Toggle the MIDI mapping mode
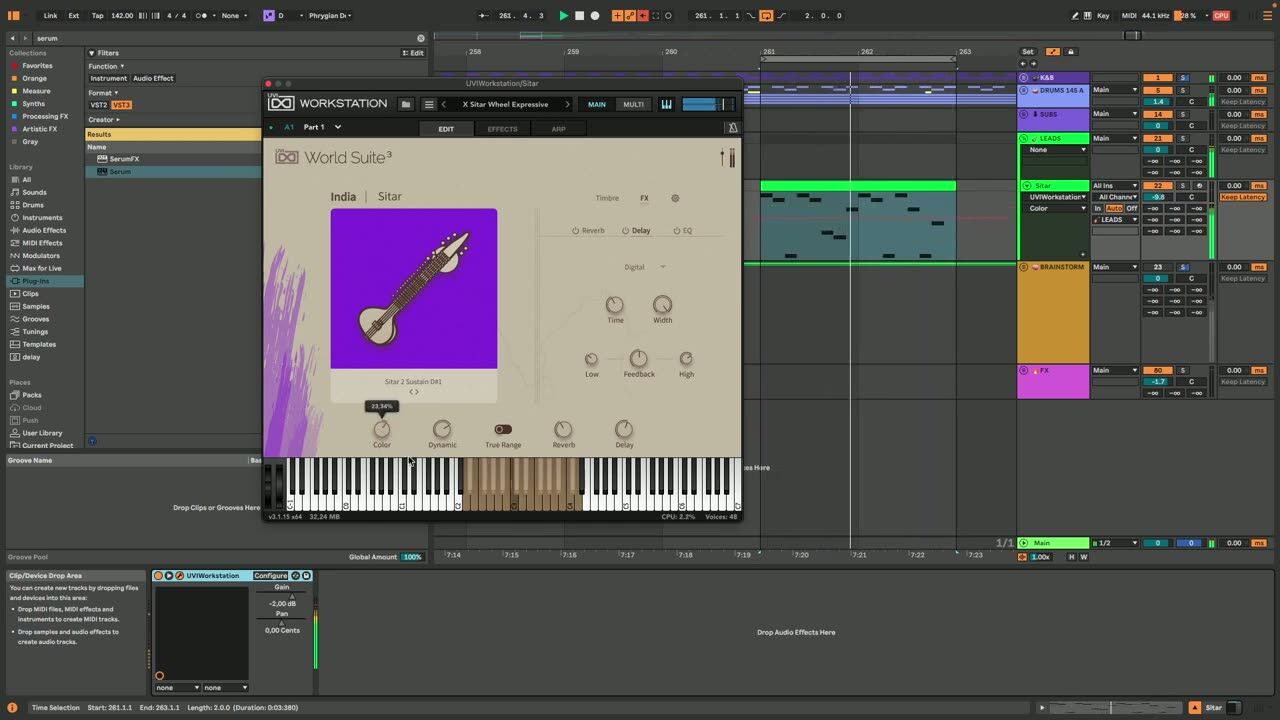Image resolution: width=1280 pixels, height=720 pixels. [x=1129, y=16]
